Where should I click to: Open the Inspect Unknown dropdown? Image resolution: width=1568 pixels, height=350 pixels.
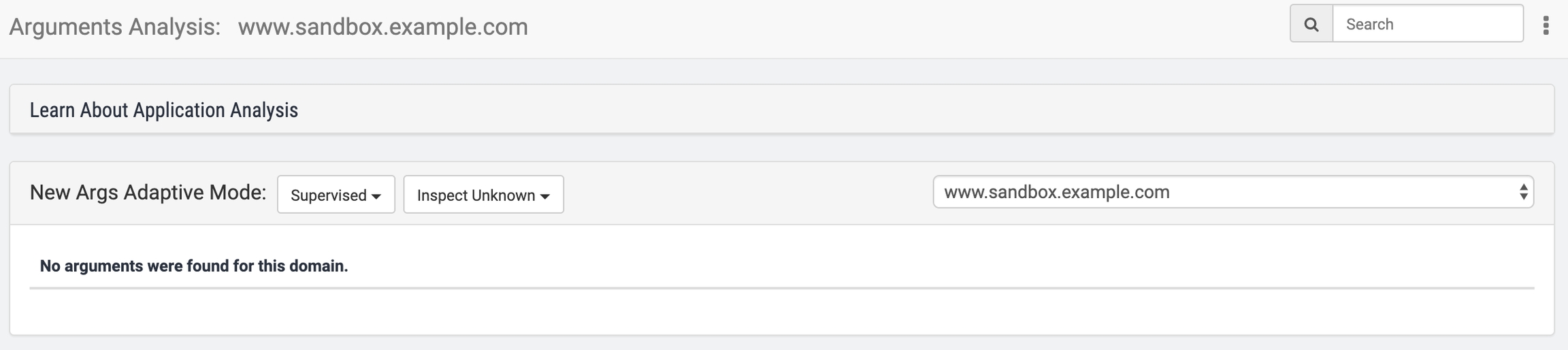(x=483, y=195)
